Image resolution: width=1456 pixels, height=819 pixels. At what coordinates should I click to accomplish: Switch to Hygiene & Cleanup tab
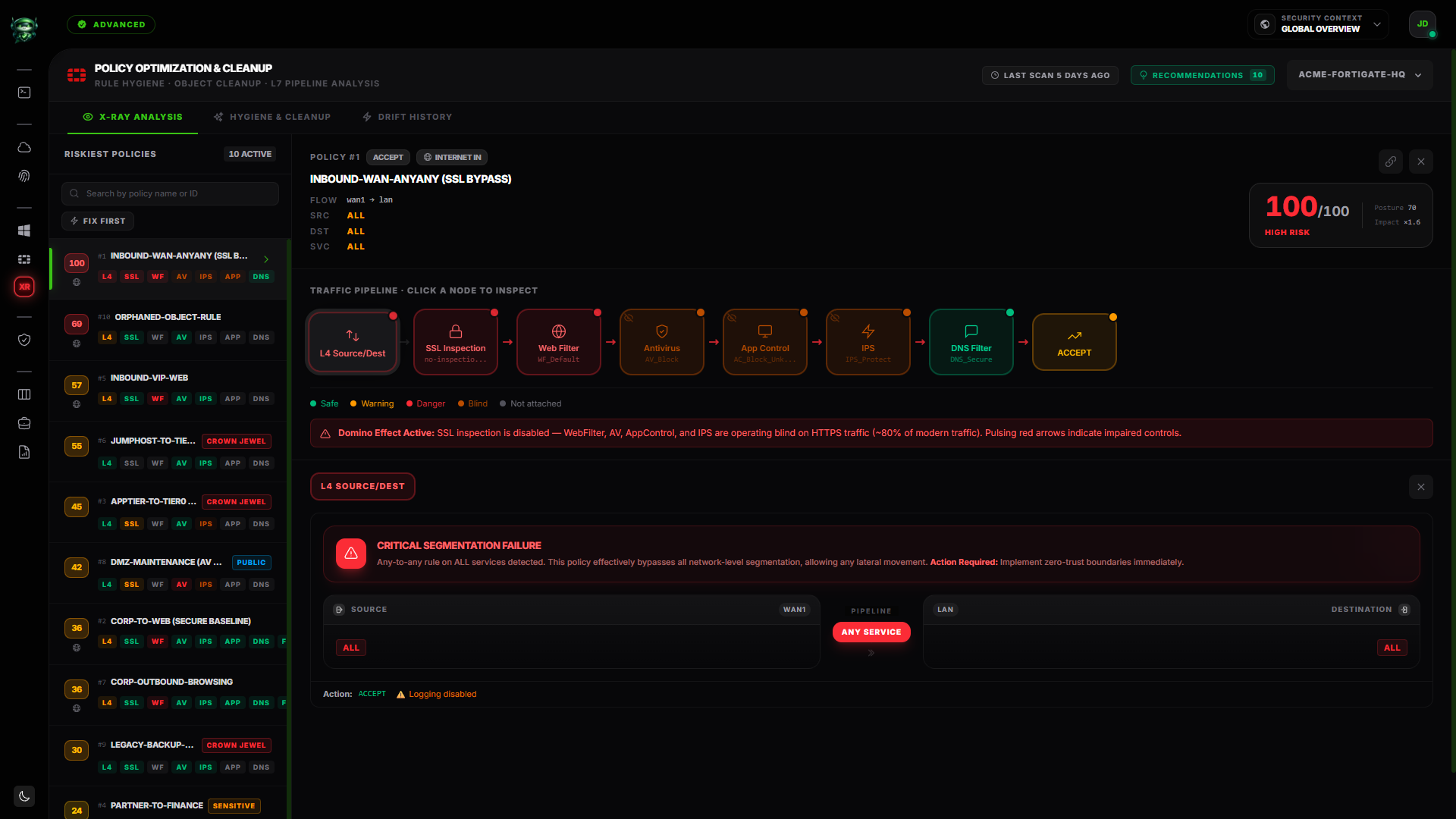(272, 117)
